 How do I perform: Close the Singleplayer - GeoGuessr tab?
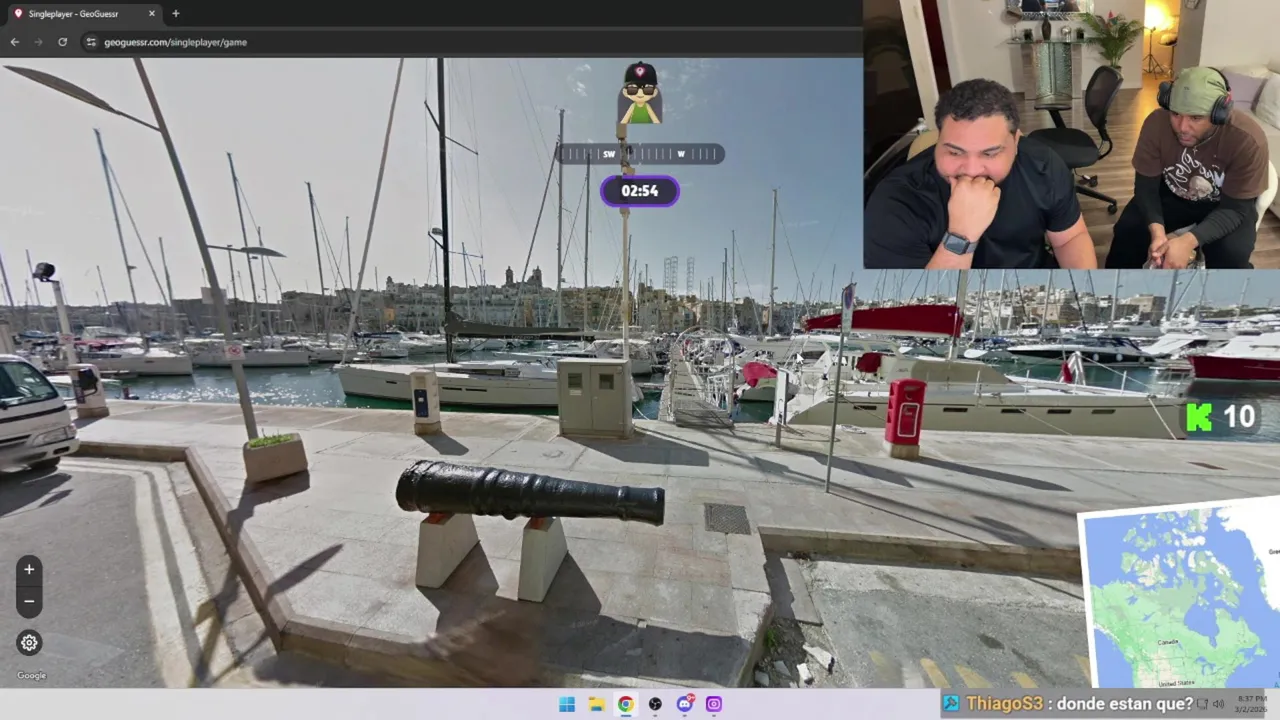(x=152, y=14)
